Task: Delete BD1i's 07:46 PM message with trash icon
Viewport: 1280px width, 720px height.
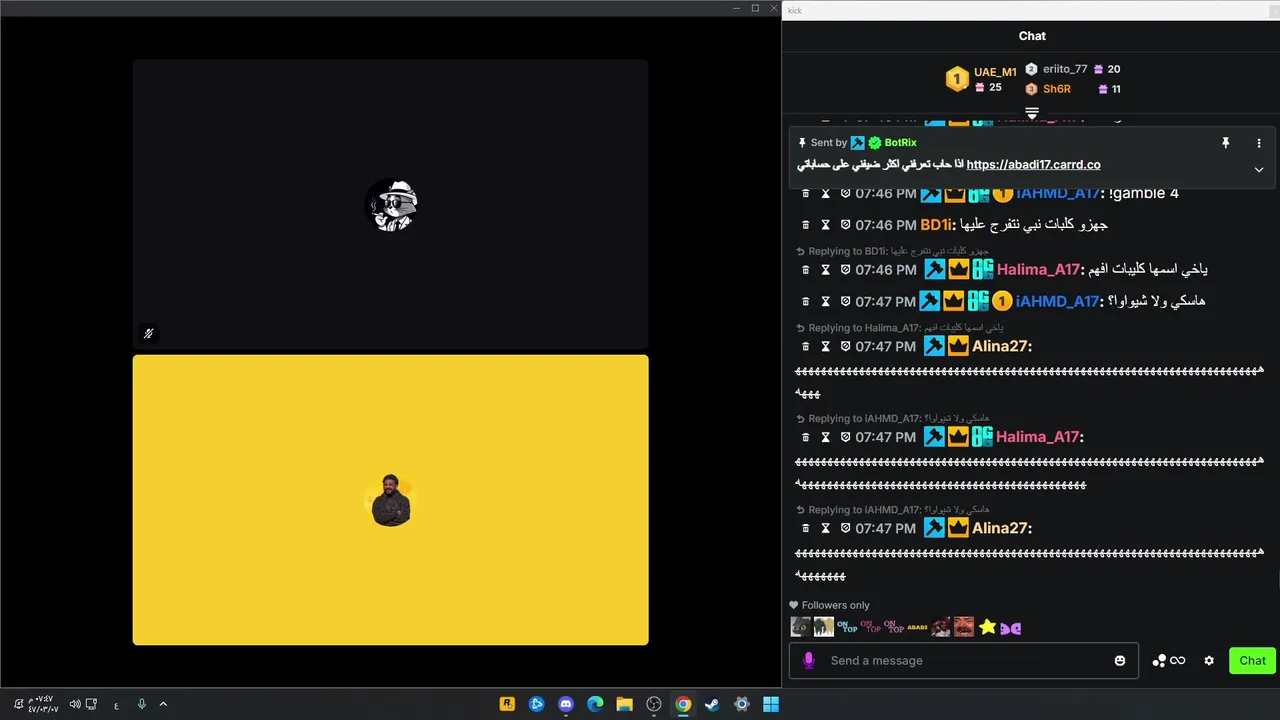Action: [806, 225]
